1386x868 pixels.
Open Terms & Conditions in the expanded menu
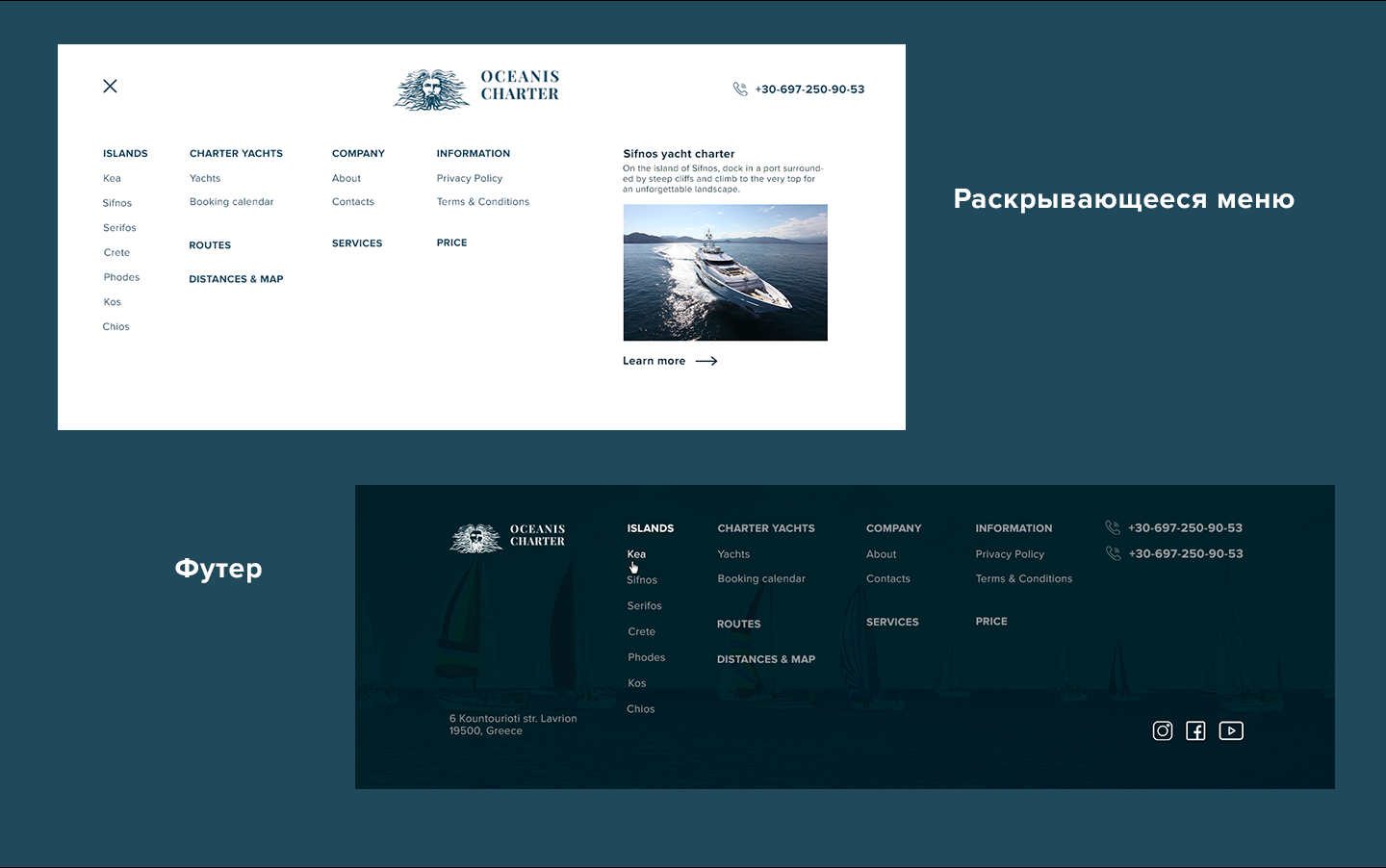483,202
